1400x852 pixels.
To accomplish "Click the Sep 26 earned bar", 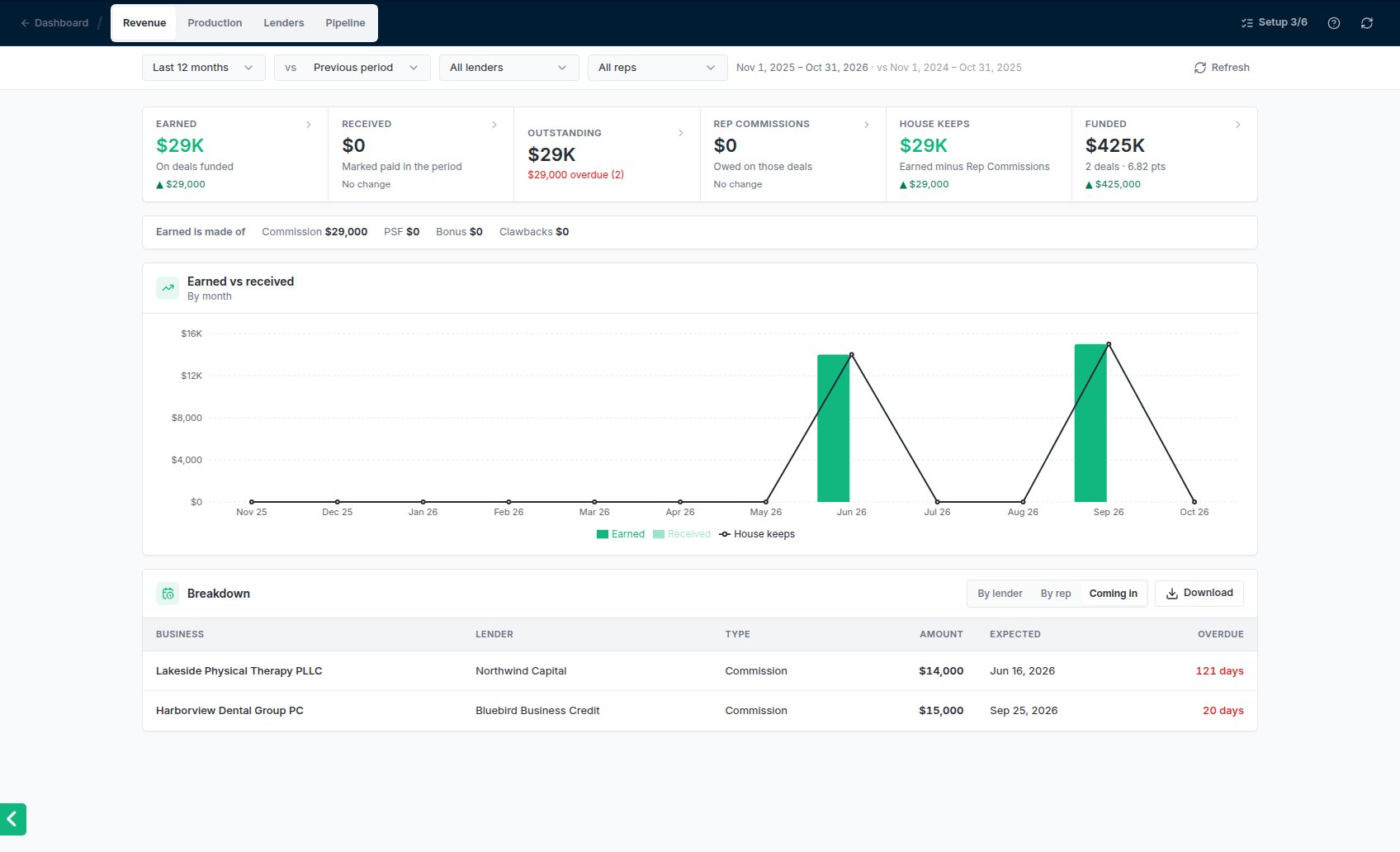I will pos(1090,423).
